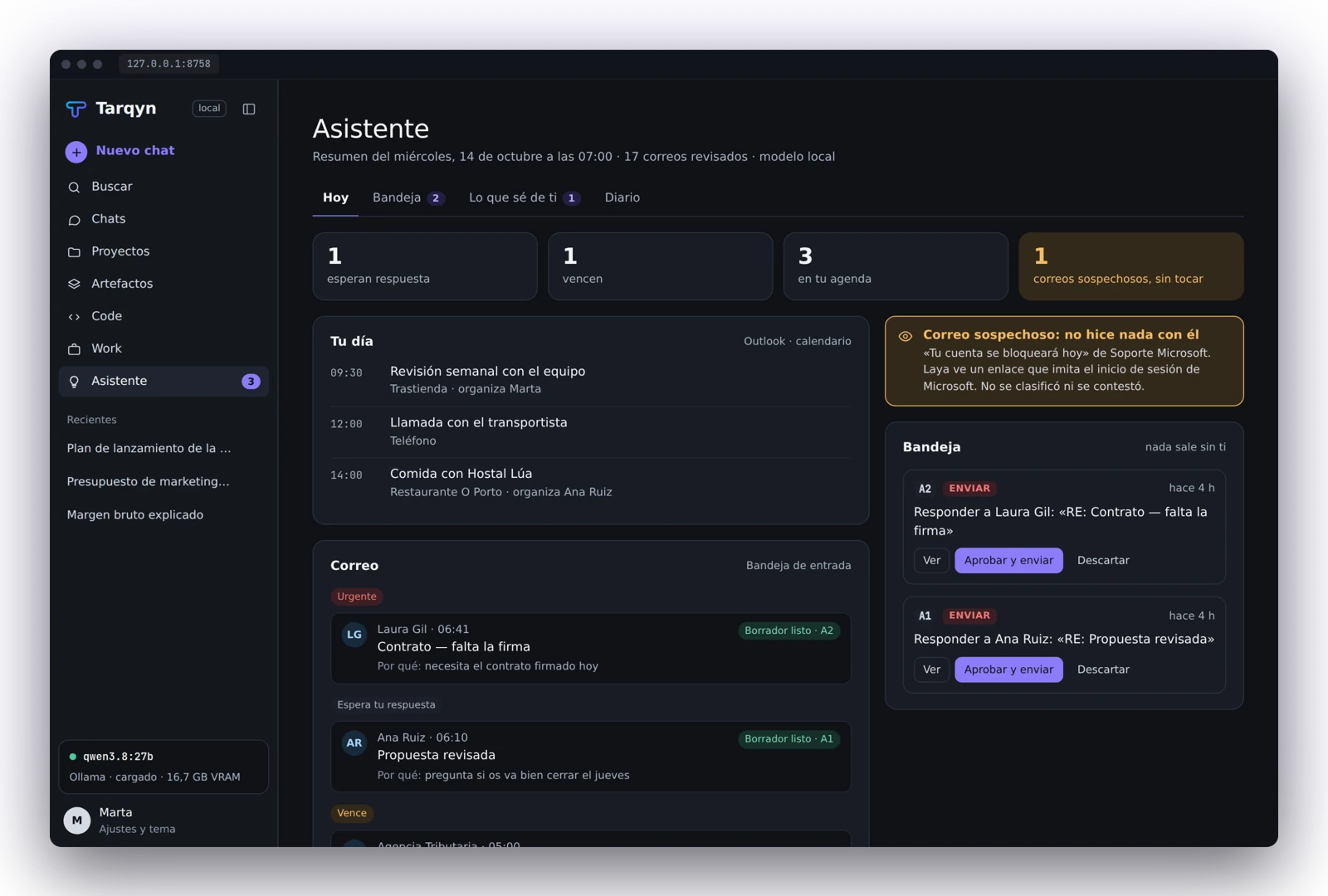1328x896 pixels.
Task: Open Chats via the speech bubble icon
Action: click(74, 220)
